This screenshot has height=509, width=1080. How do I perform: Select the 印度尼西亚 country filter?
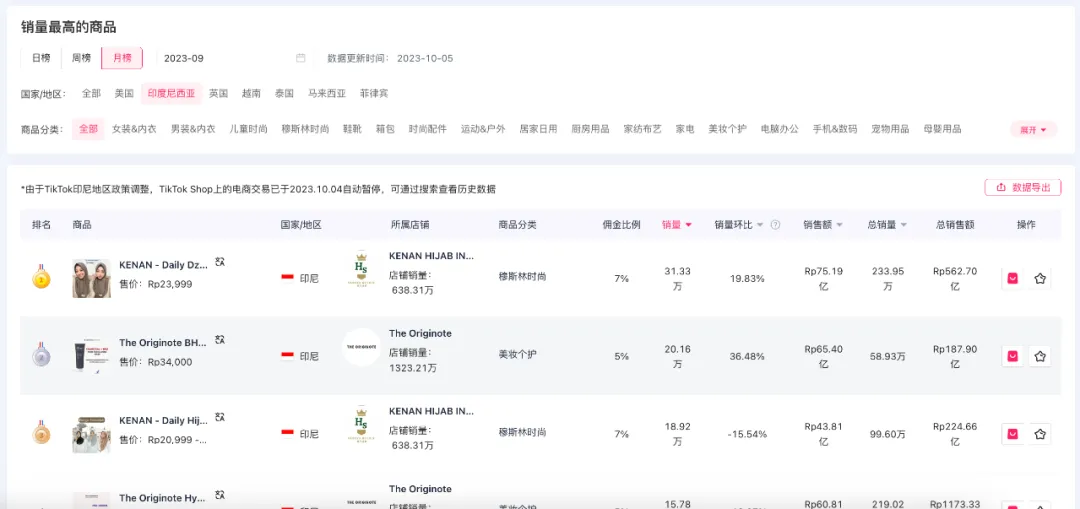point(172,93)
